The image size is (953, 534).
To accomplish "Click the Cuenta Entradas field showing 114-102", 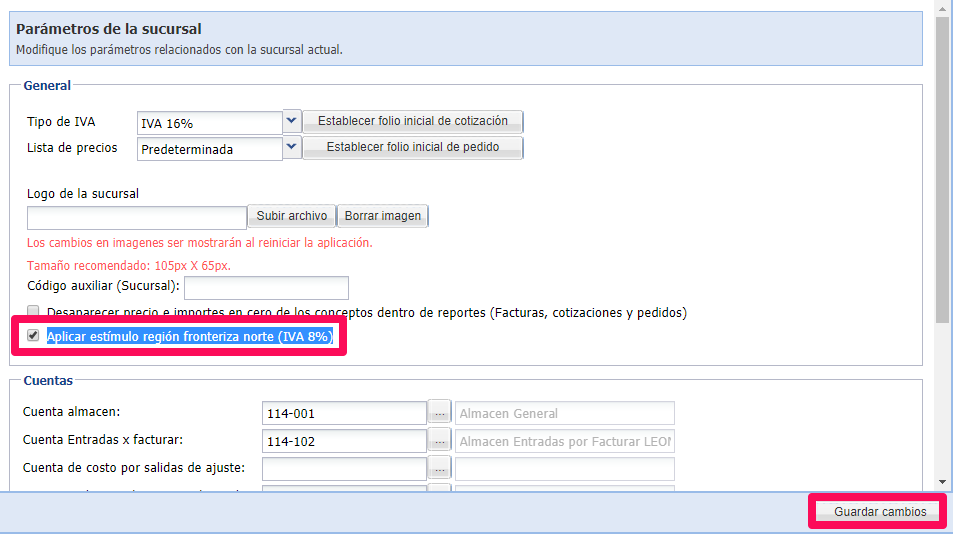I will pyautogui.click(x=344, y=441).
